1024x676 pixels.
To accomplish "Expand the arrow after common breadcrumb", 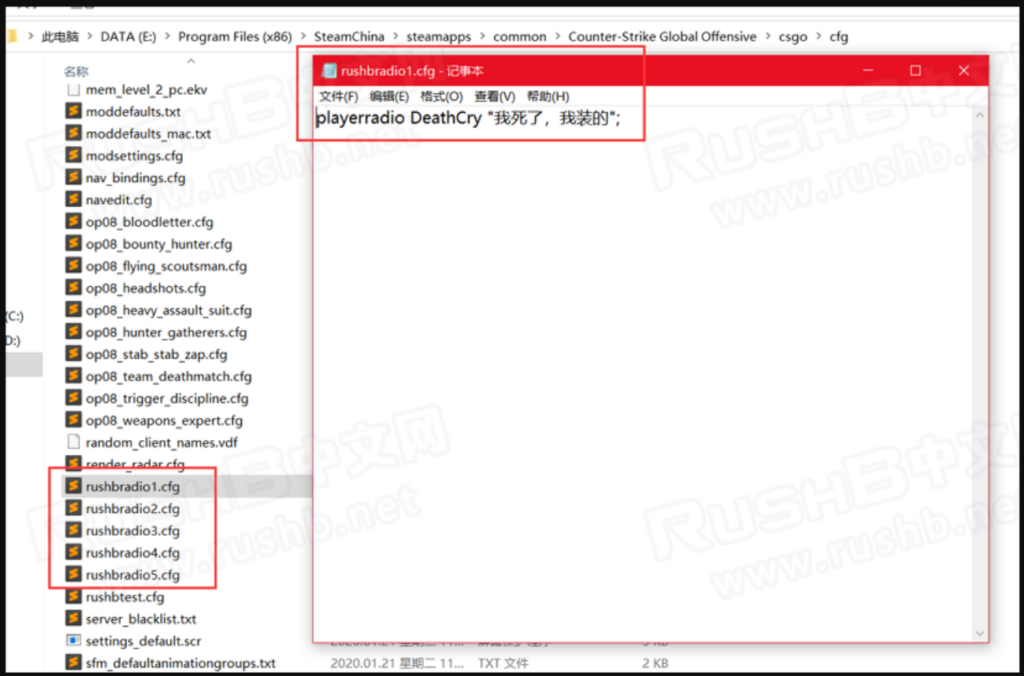I will tap(557, 37).
